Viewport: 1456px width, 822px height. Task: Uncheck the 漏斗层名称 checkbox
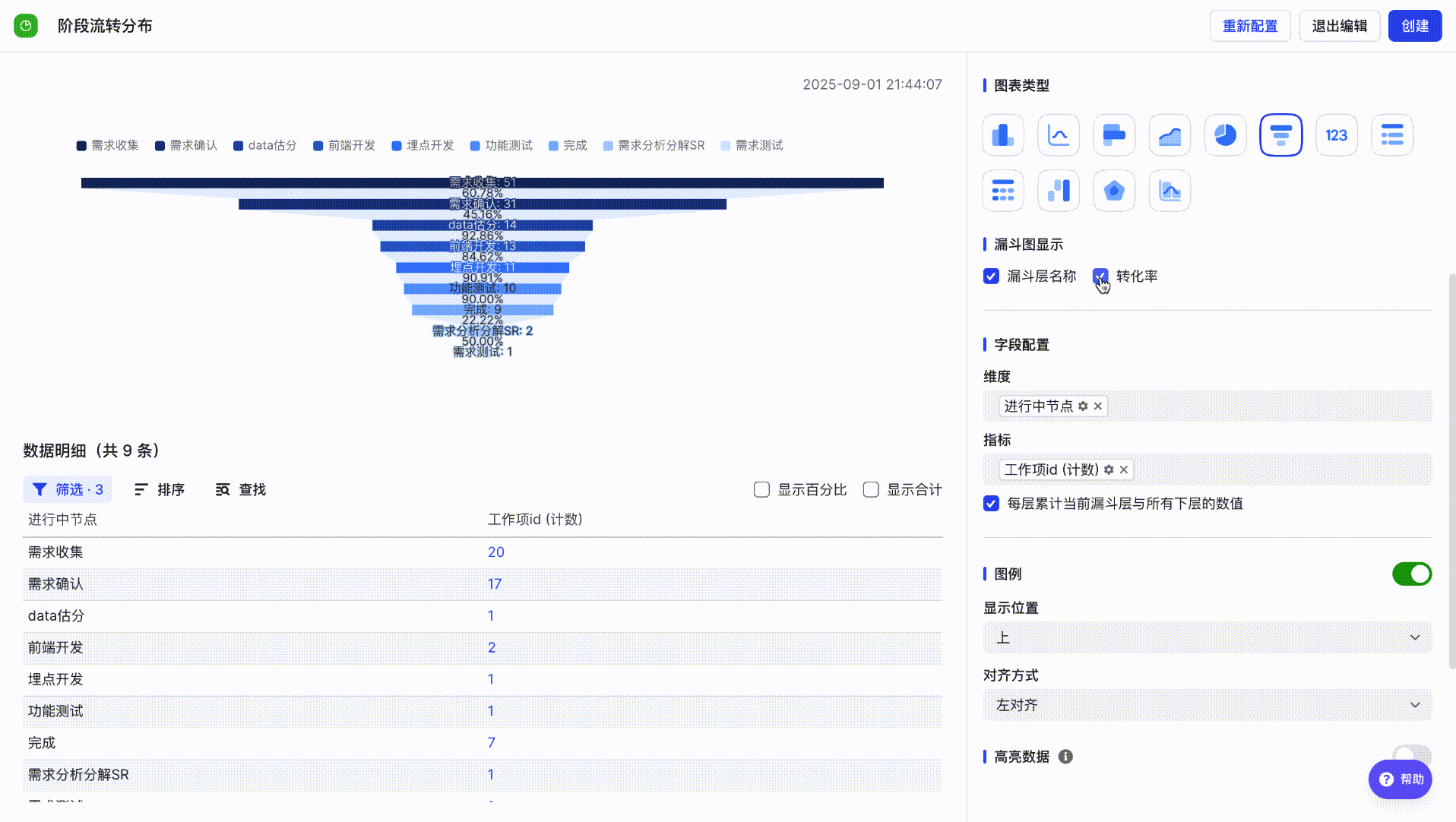991,277
